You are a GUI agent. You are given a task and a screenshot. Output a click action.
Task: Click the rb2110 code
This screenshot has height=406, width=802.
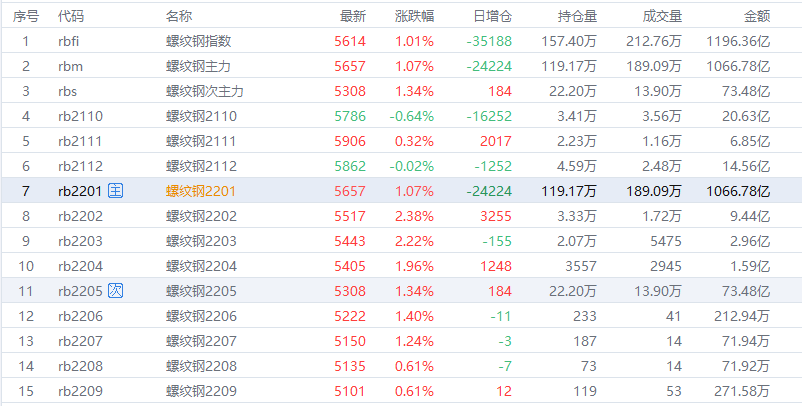80,116
